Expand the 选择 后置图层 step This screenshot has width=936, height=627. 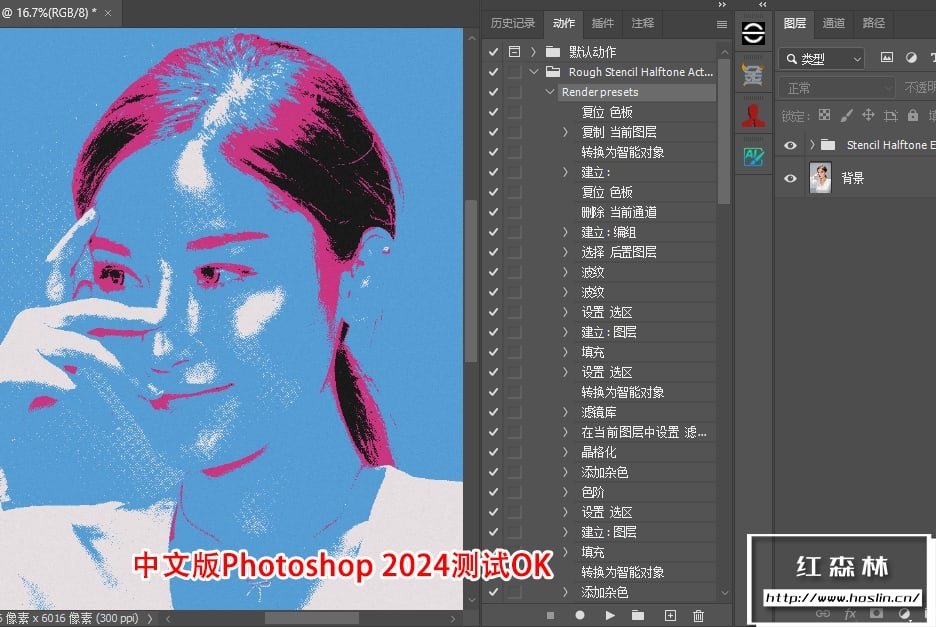pos(565,252)
